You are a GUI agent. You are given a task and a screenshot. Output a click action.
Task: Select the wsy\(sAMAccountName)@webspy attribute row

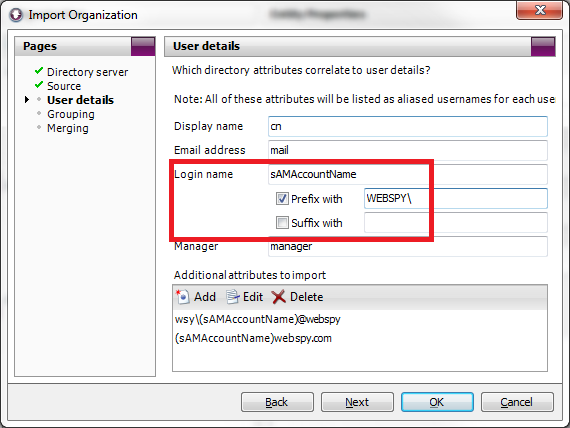pos(360,319)
